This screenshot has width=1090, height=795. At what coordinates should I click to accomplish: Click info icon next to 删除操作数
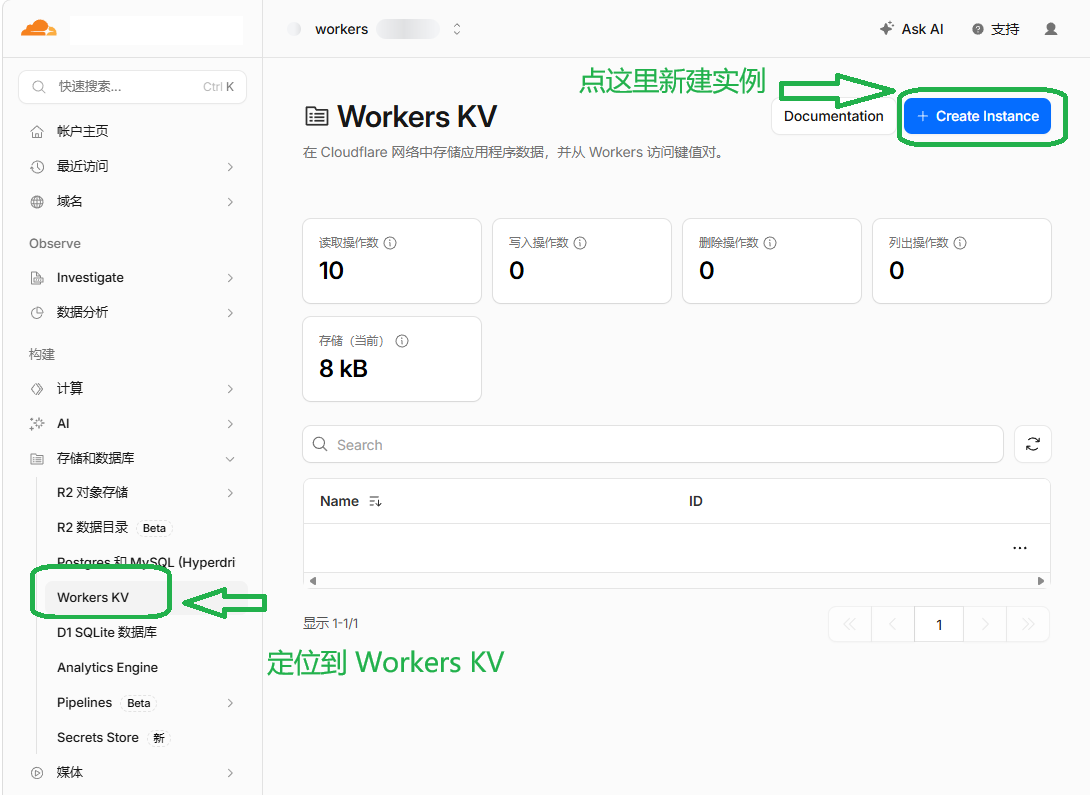[770, 243]
